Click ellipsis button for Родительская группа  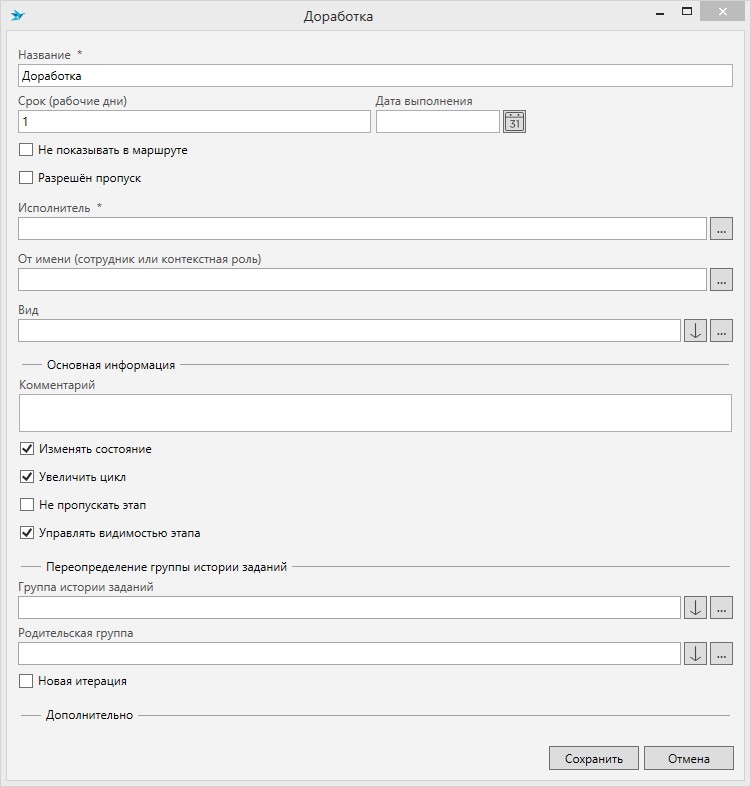(721, 654)
